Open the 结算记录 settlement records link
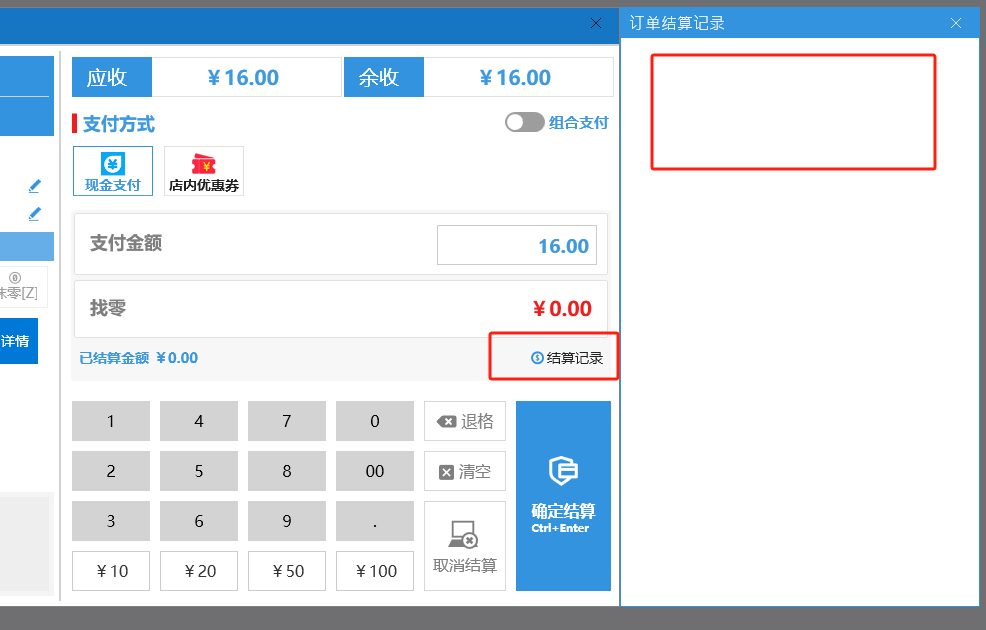Image resolution: width=986 pixels, height=630 pixels. click(x=567, y=358)
